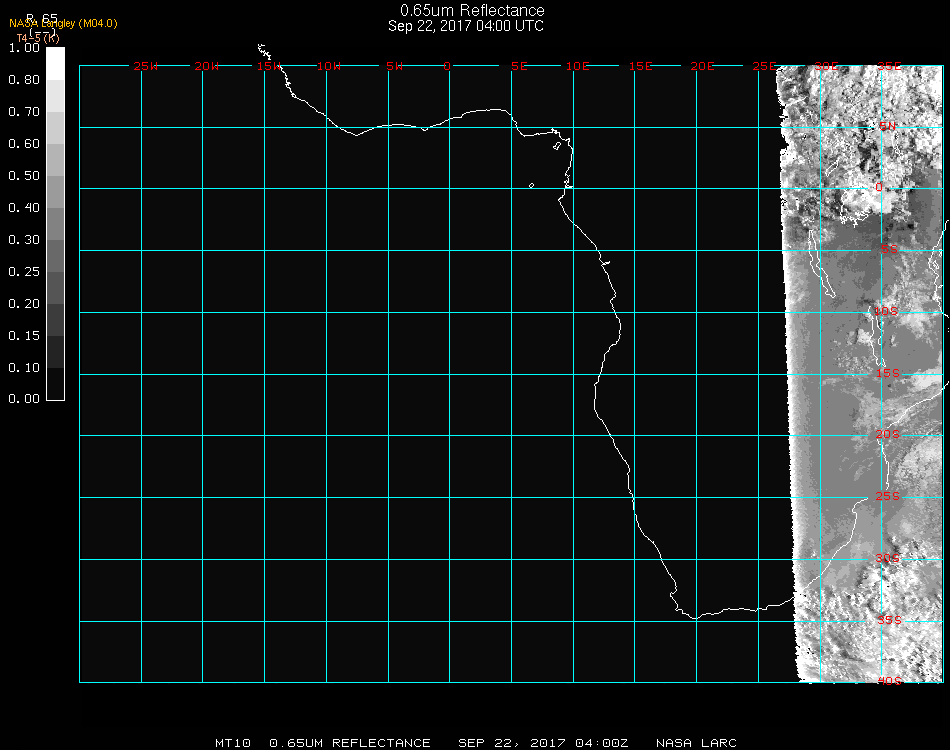Viewport: 950px width, 750px height.
Task: Click the 20S latitude label
Action: click(x=888, y=434)
